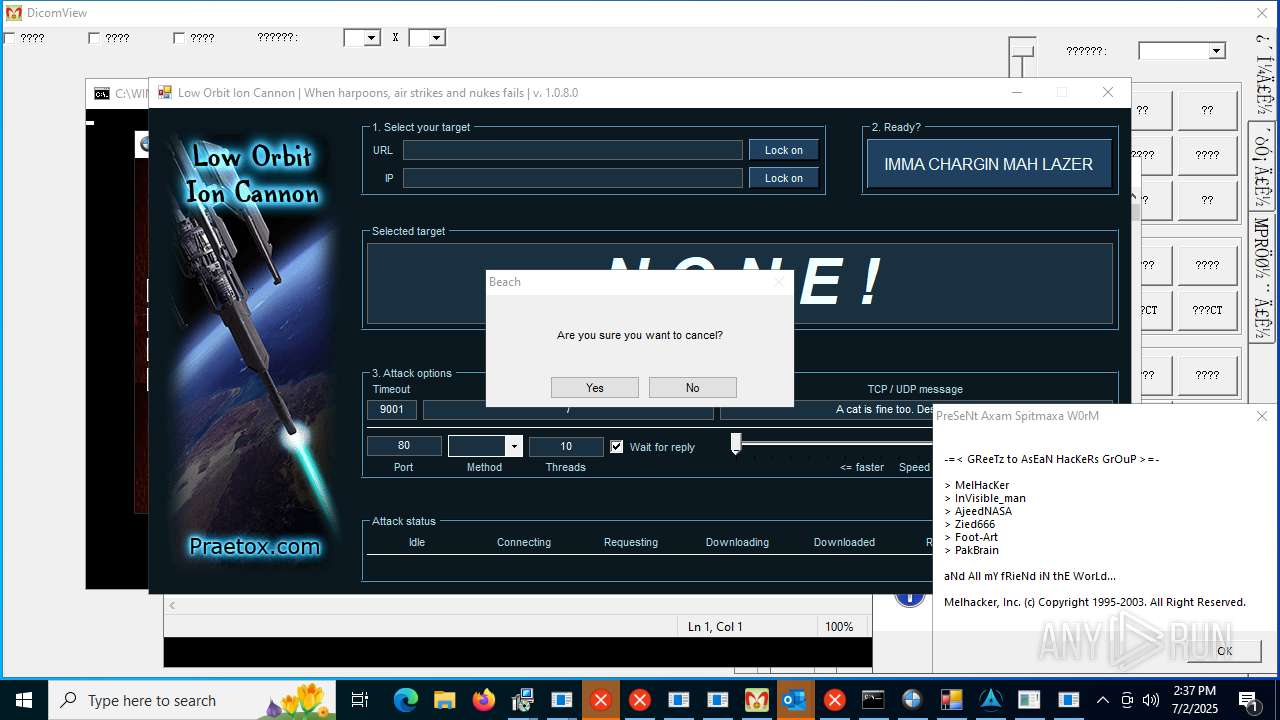Click No in the Beach dialog
Screen dimensions: 1280x720
click(693, 388)
